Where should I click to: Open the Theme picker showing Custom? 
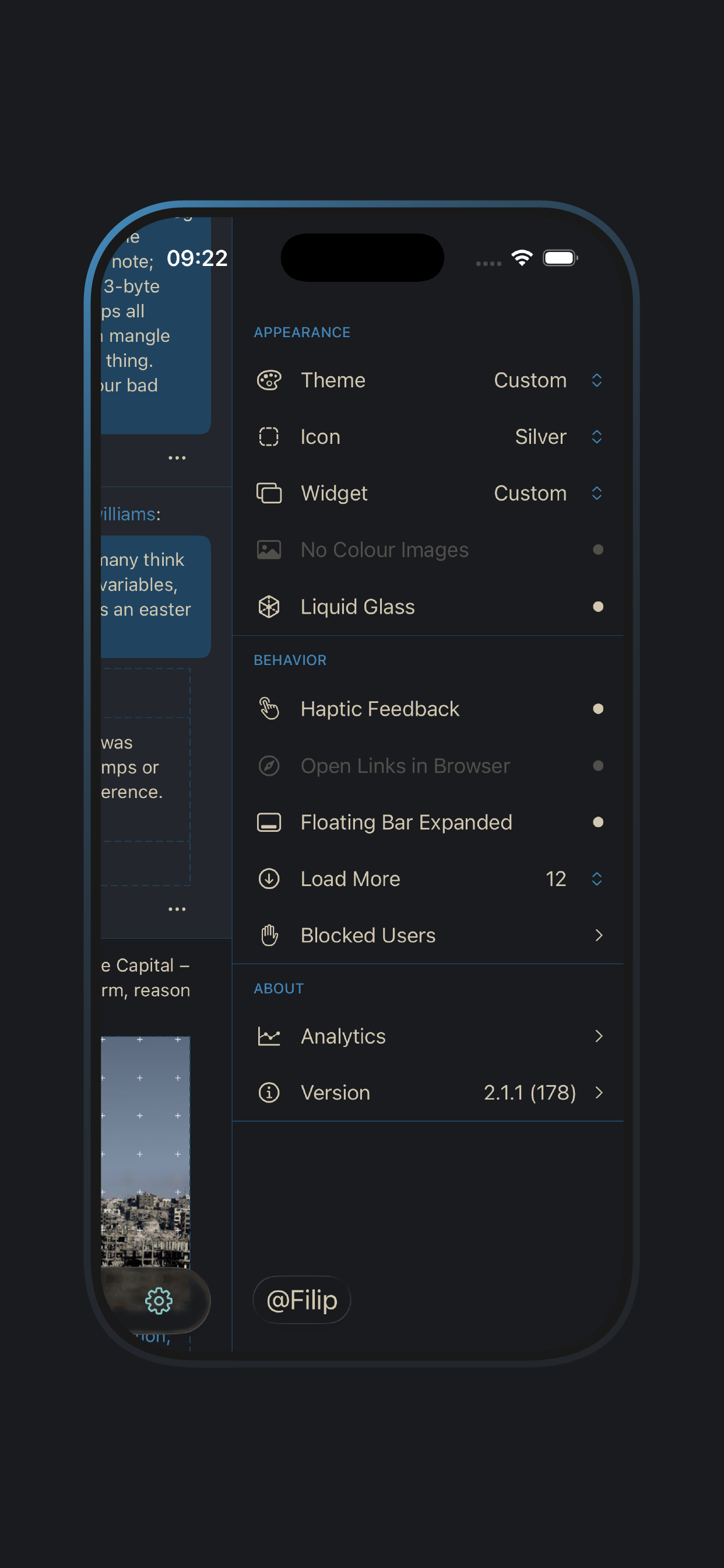click(x=548, y=380)
